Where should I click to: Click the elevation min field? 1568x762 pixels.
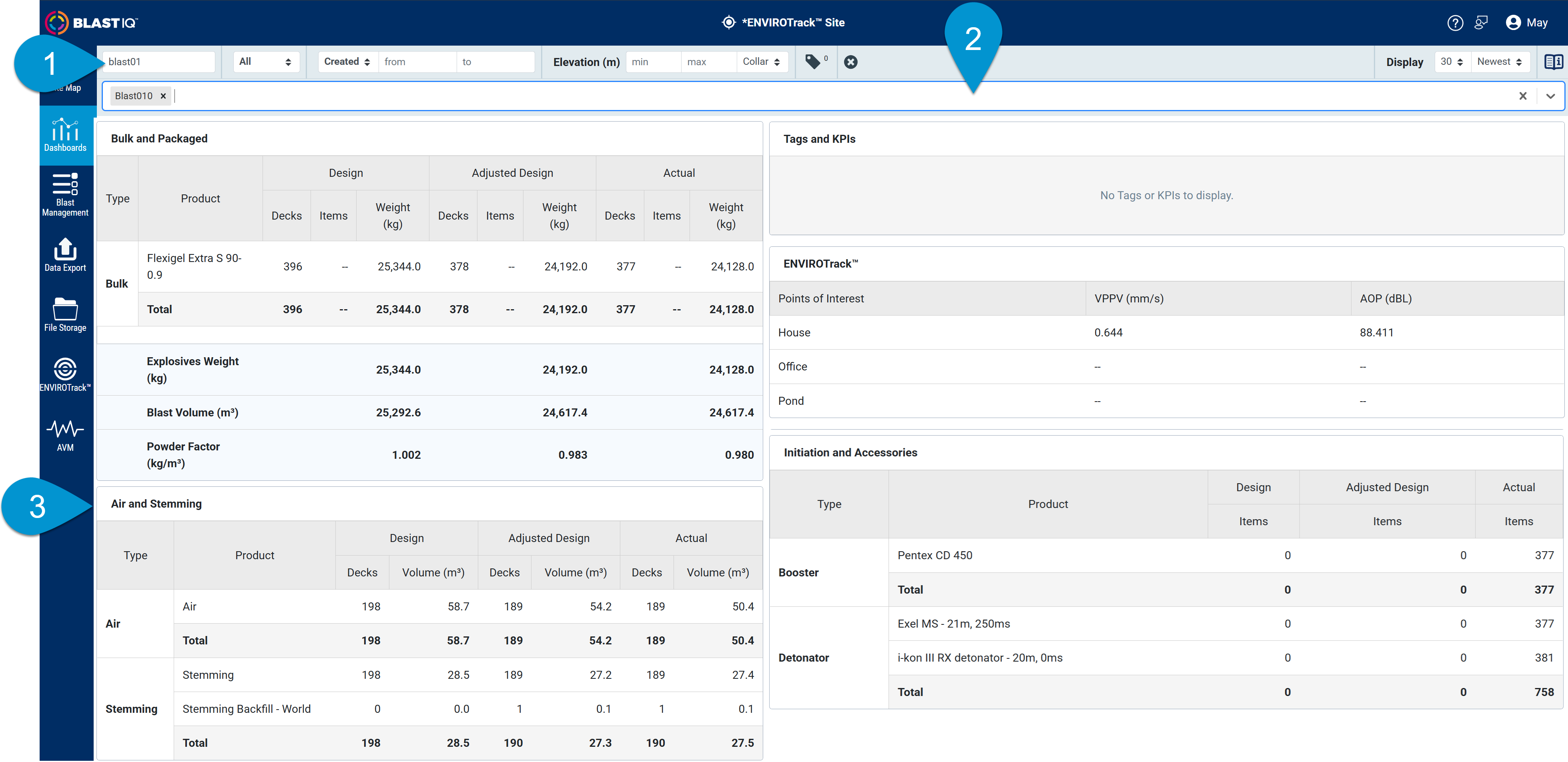(x=653, y=62)
